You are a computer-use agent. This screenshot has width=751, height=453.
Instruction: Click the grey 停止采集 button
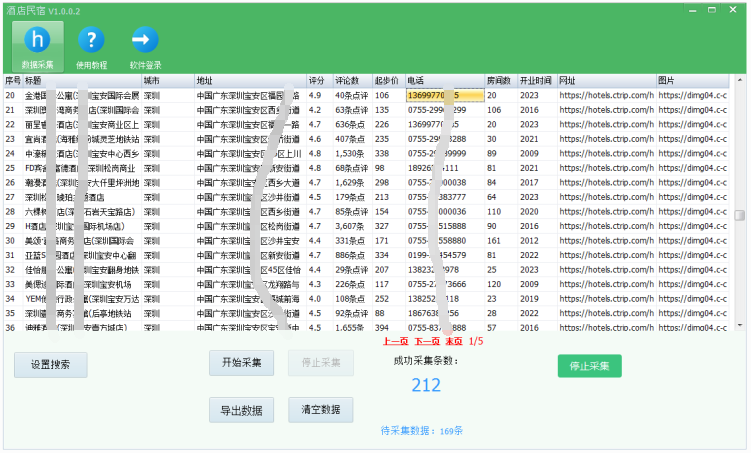coord(321,363)
